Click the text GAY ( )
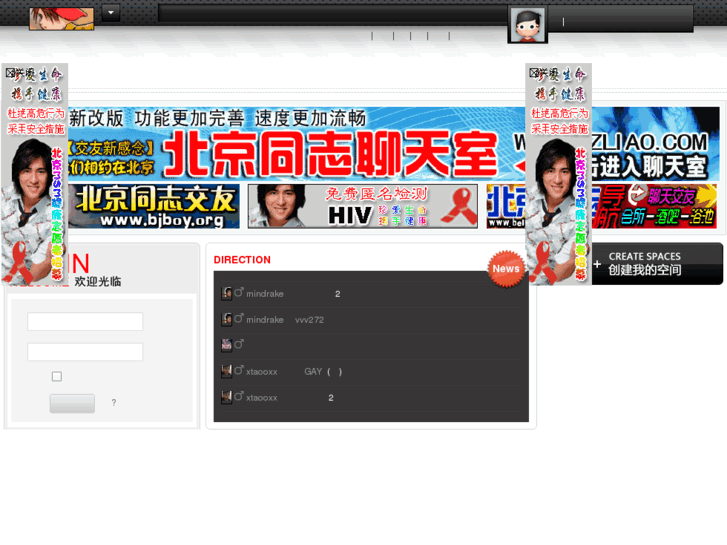The height and width of the screenshot is (545, 727). (323, 372)
